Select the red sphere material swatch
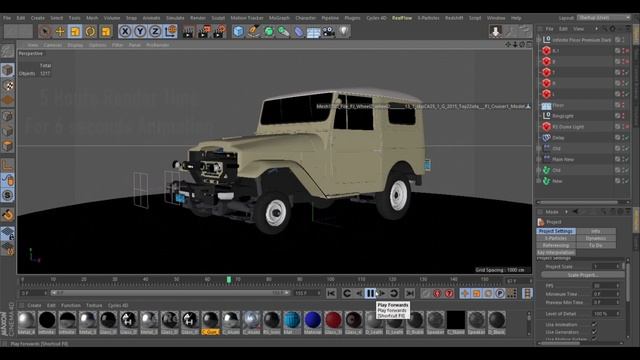This screenshot has height=360, width=640. pyautogui.click(x=333, y=320)
